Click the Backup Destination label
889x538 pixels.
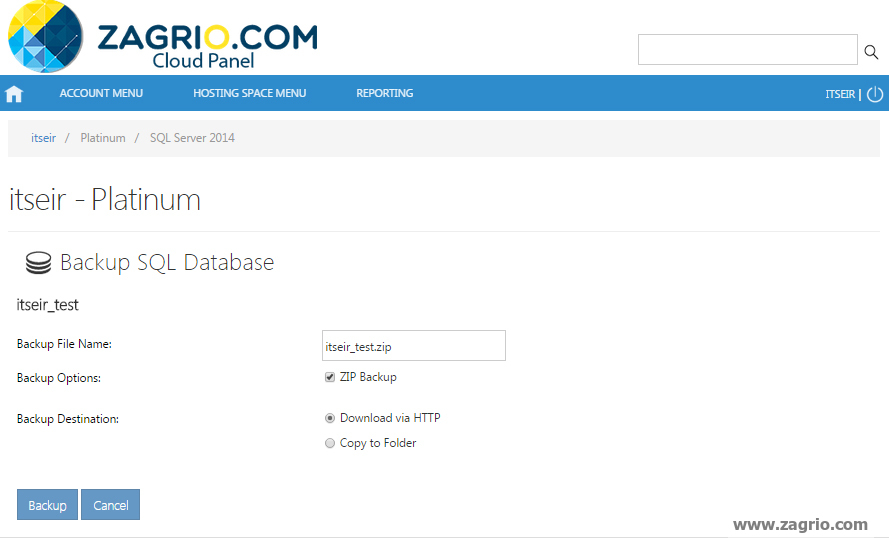click(68, 419)
